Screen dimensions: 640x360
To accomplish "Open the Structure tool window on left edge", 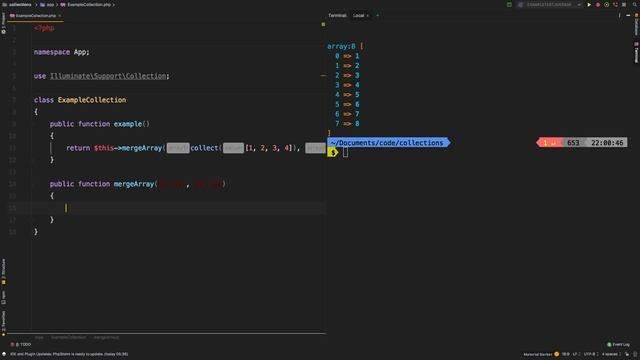I will click(x=3, y=271).
